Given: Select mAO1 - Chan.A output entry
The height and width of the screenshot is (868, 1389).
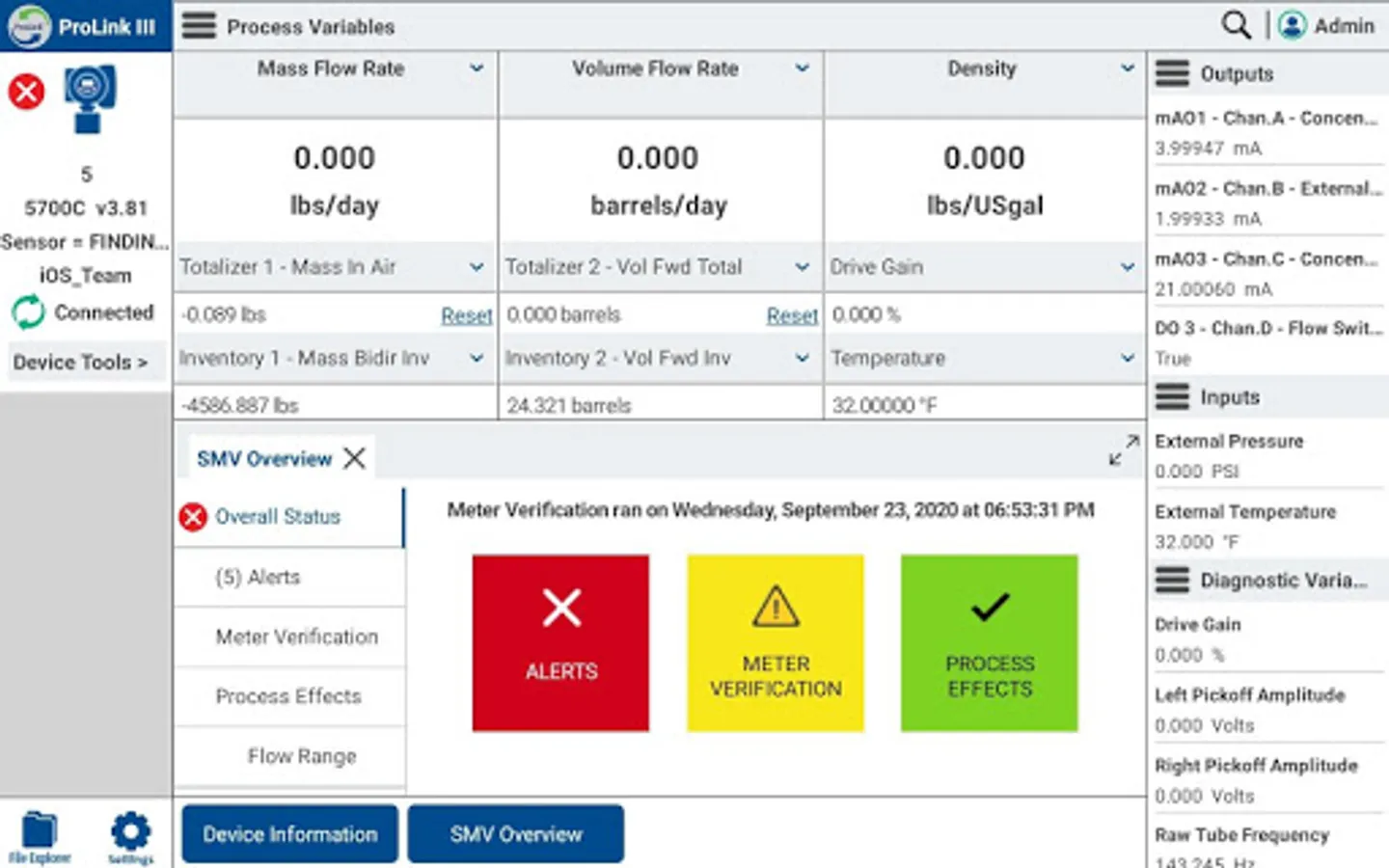Looking at the screenshot, I should point(1267,118).
